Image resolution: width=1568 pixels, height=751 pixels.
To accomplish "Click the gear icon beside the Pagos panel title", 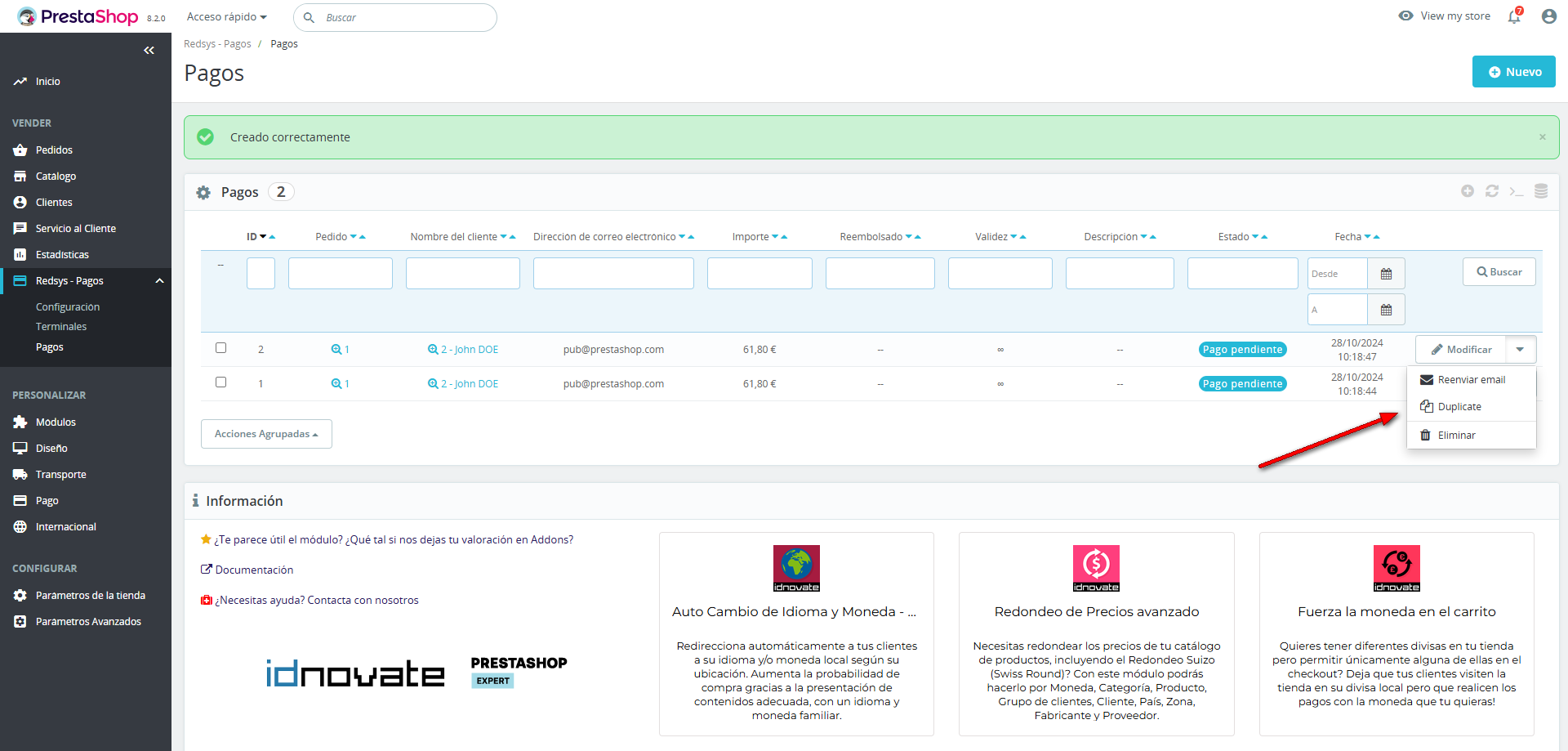I will click(x=203, y=193).
